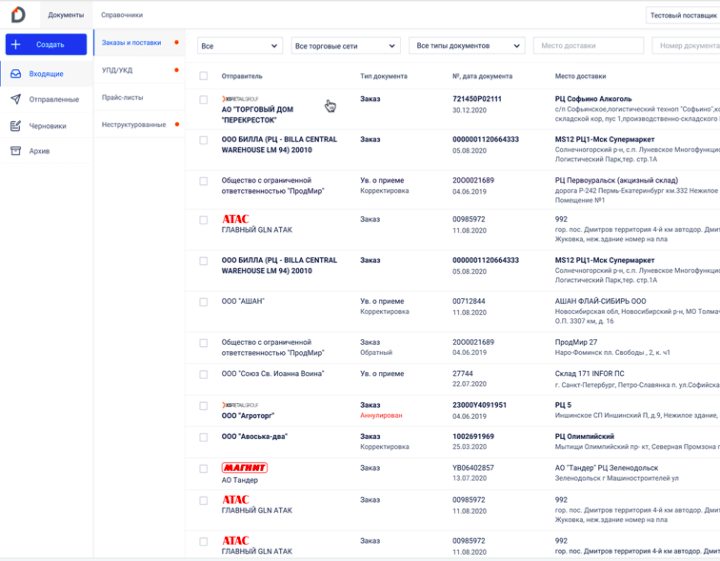Image resolution: width=720 pixels, height=561 pixels.
Task: Click РЦ Первоуральск (акцизный склад) cell
Action: click(616, 180)
